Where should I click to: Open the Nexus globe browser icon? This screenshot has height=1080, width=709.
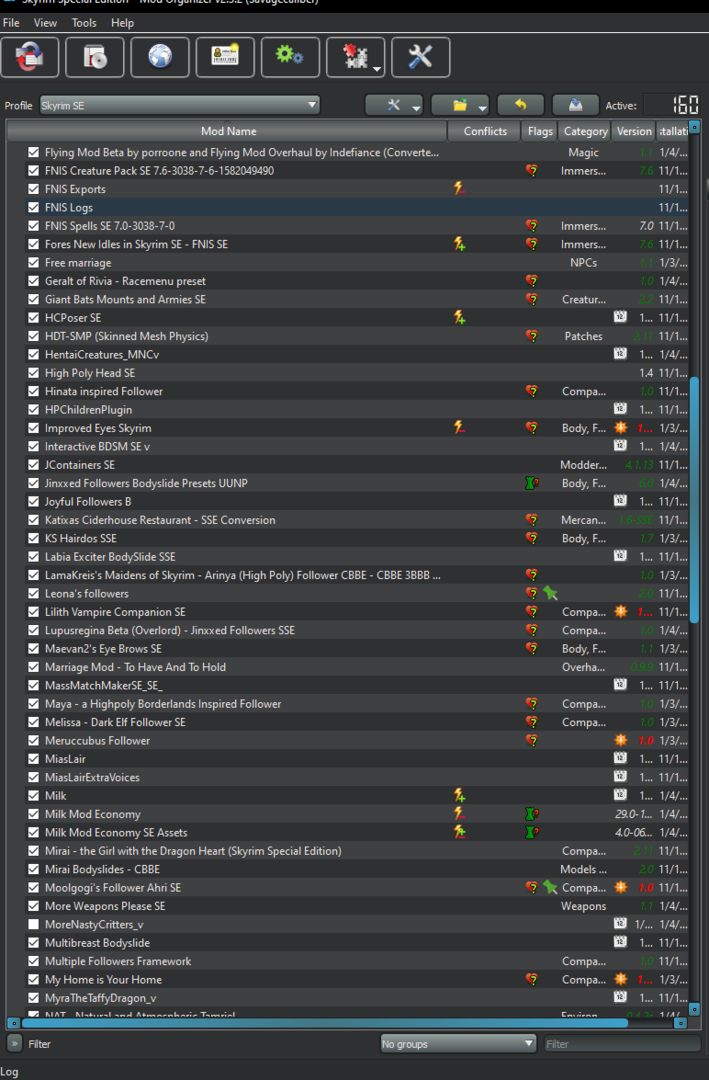[160, 57]
